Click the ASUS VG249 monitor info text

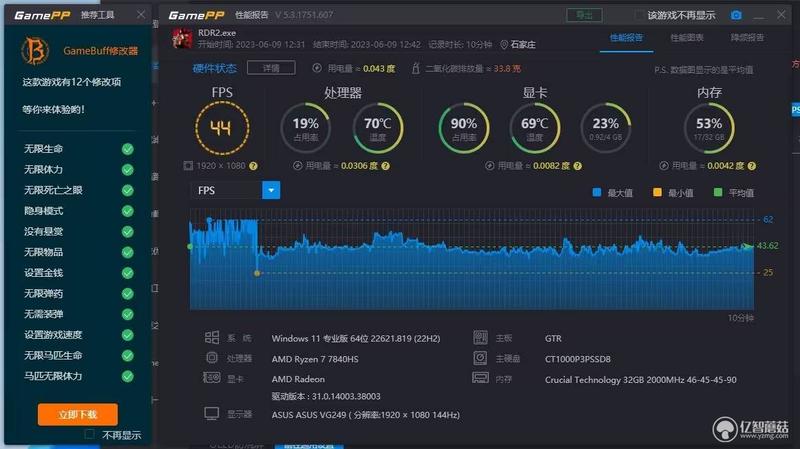click(x=365, y=415)
